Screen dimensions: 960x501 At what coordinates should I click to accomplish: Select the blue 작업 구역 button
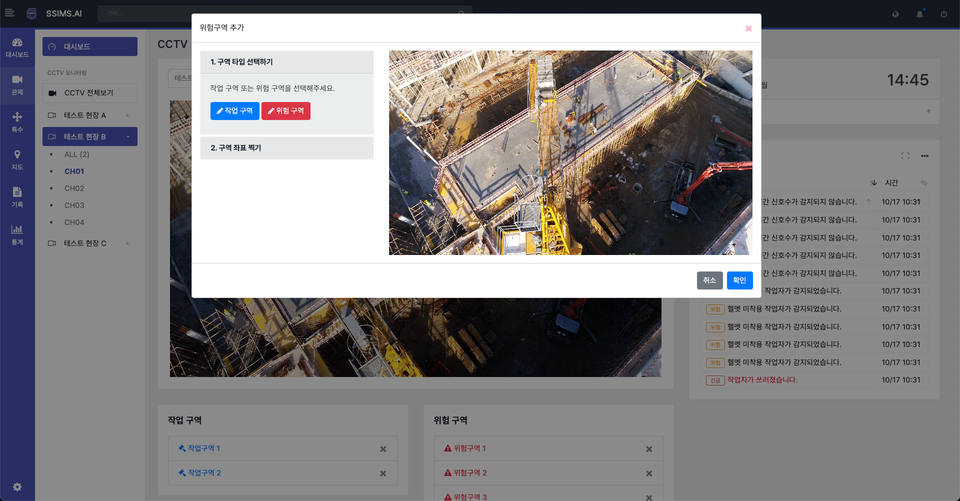234,111
